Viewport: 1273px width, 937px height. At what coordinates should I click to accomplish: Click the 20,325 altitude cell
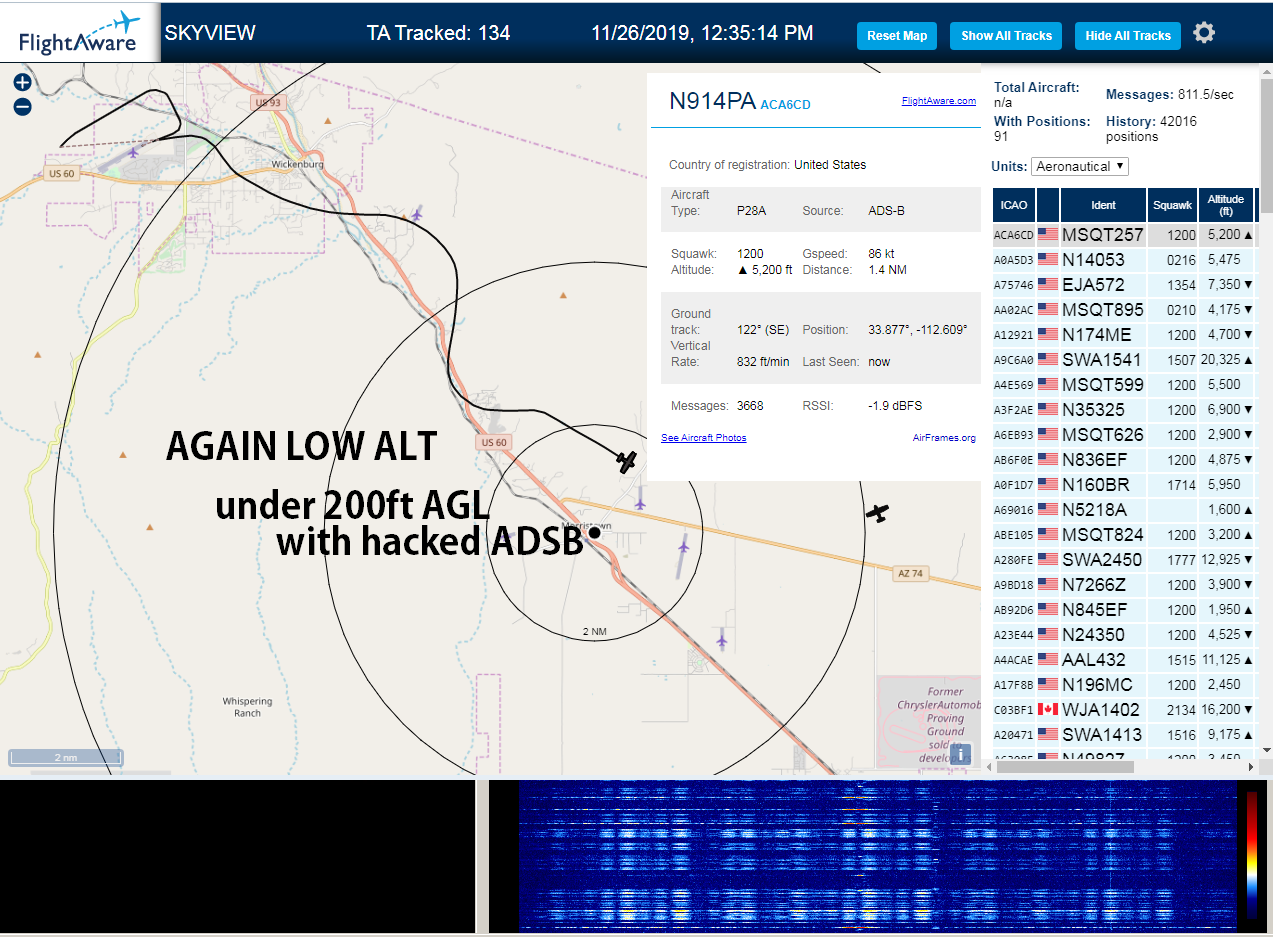[1225, 360]
